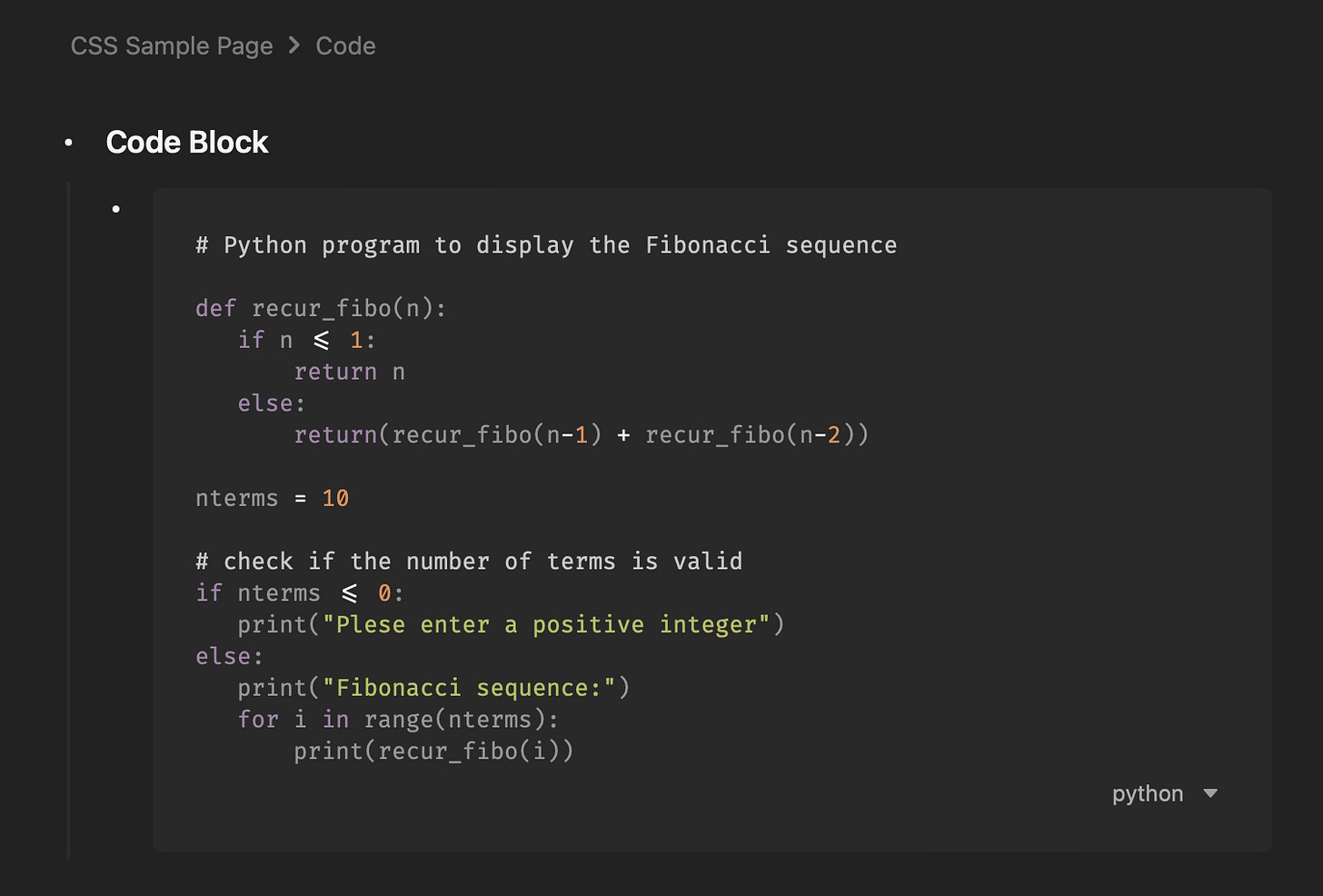Click the 'return n' line
Screen dimensions: 1323x896
[350, 372]
